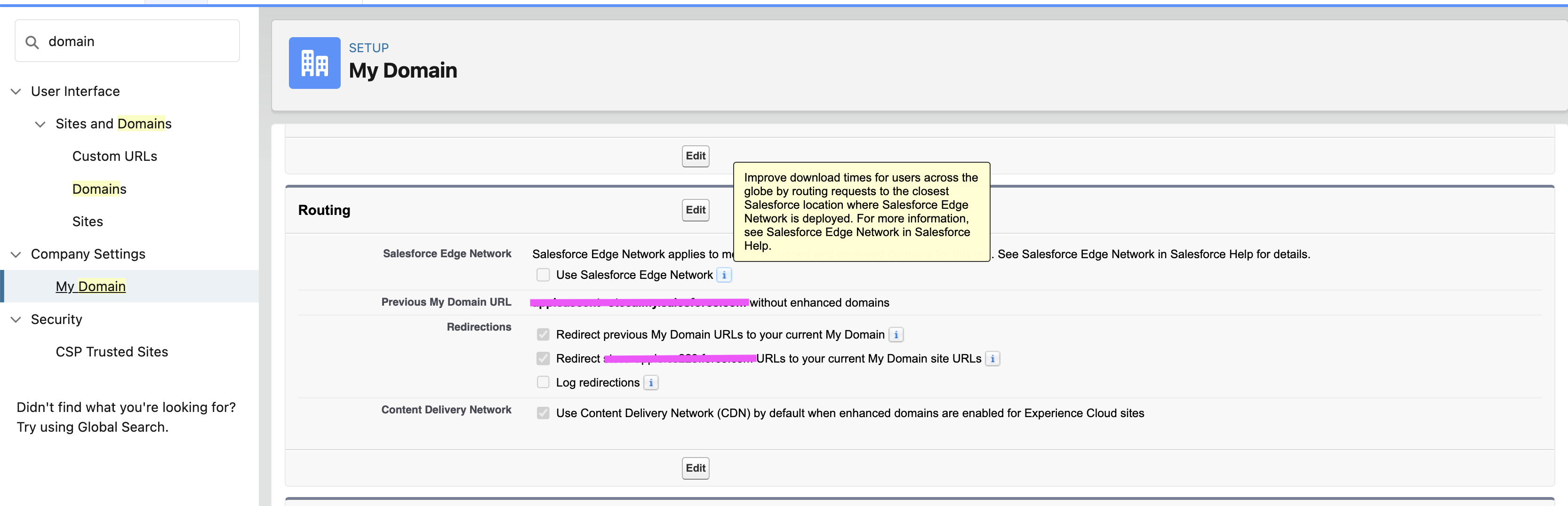Click Edit button above Routing section
Viewport: 1568px width, 506px height.
point(695,156)
